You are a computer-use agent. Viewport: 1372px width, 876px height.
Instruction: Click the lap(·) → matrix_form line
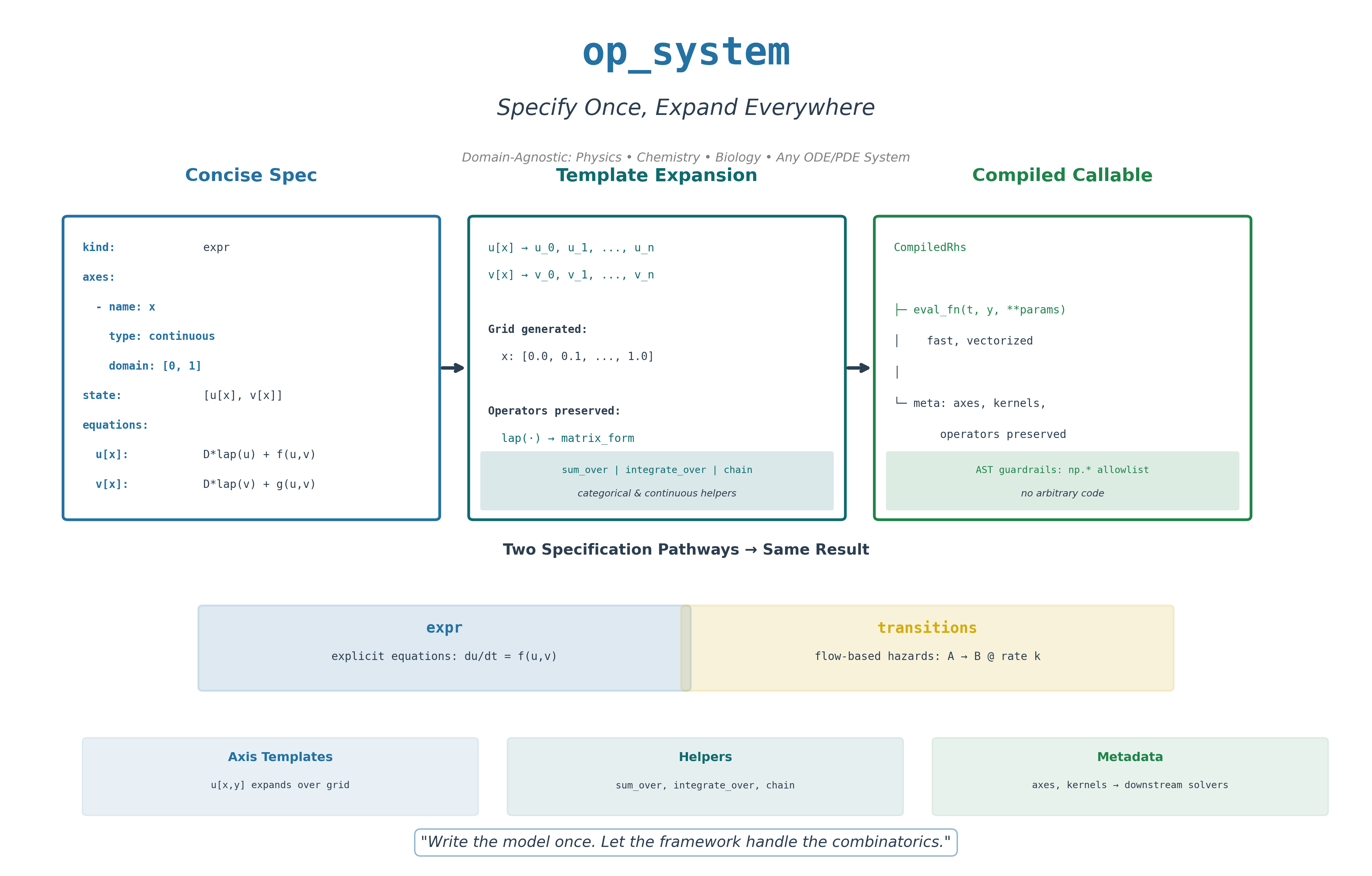[x=567, y=438]
